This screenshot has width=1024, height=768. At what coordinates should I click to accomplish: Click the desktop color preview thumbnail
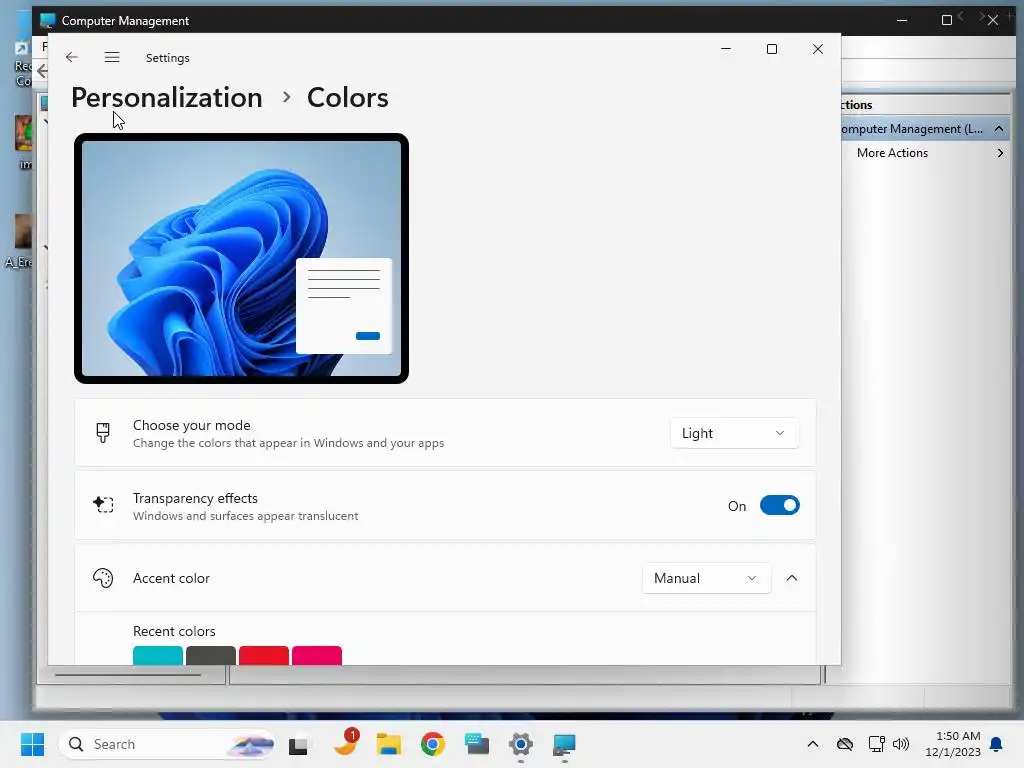click(242, 259)
